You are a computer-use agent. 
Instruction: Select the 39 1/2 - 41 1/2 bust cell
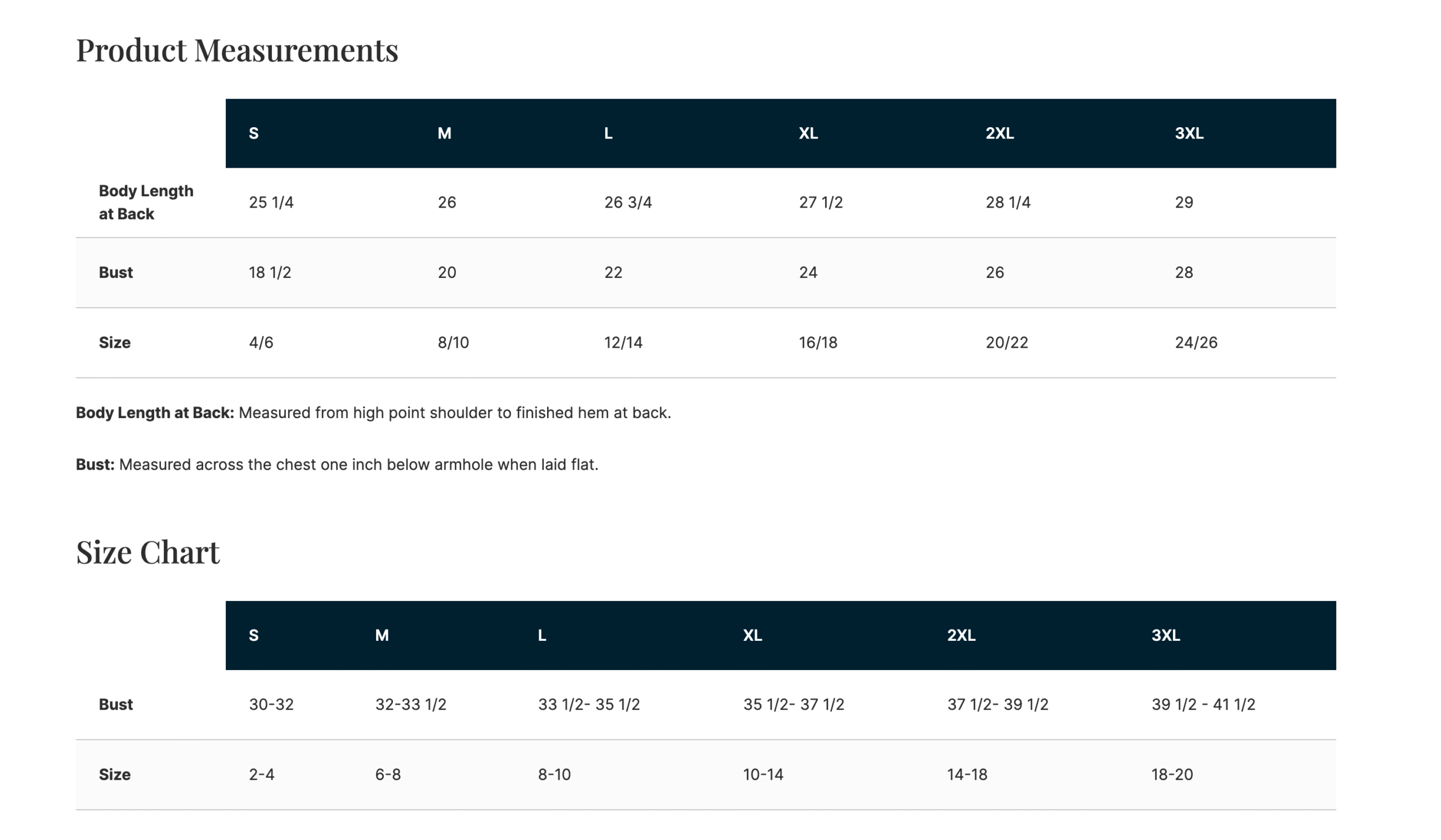(1202, 704)
